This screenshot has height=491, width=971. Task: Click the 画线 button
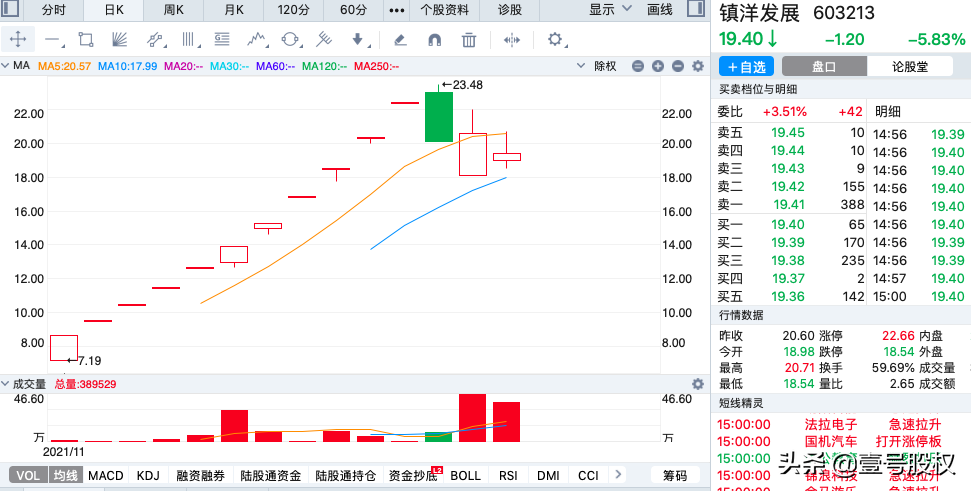pos(660,10)
